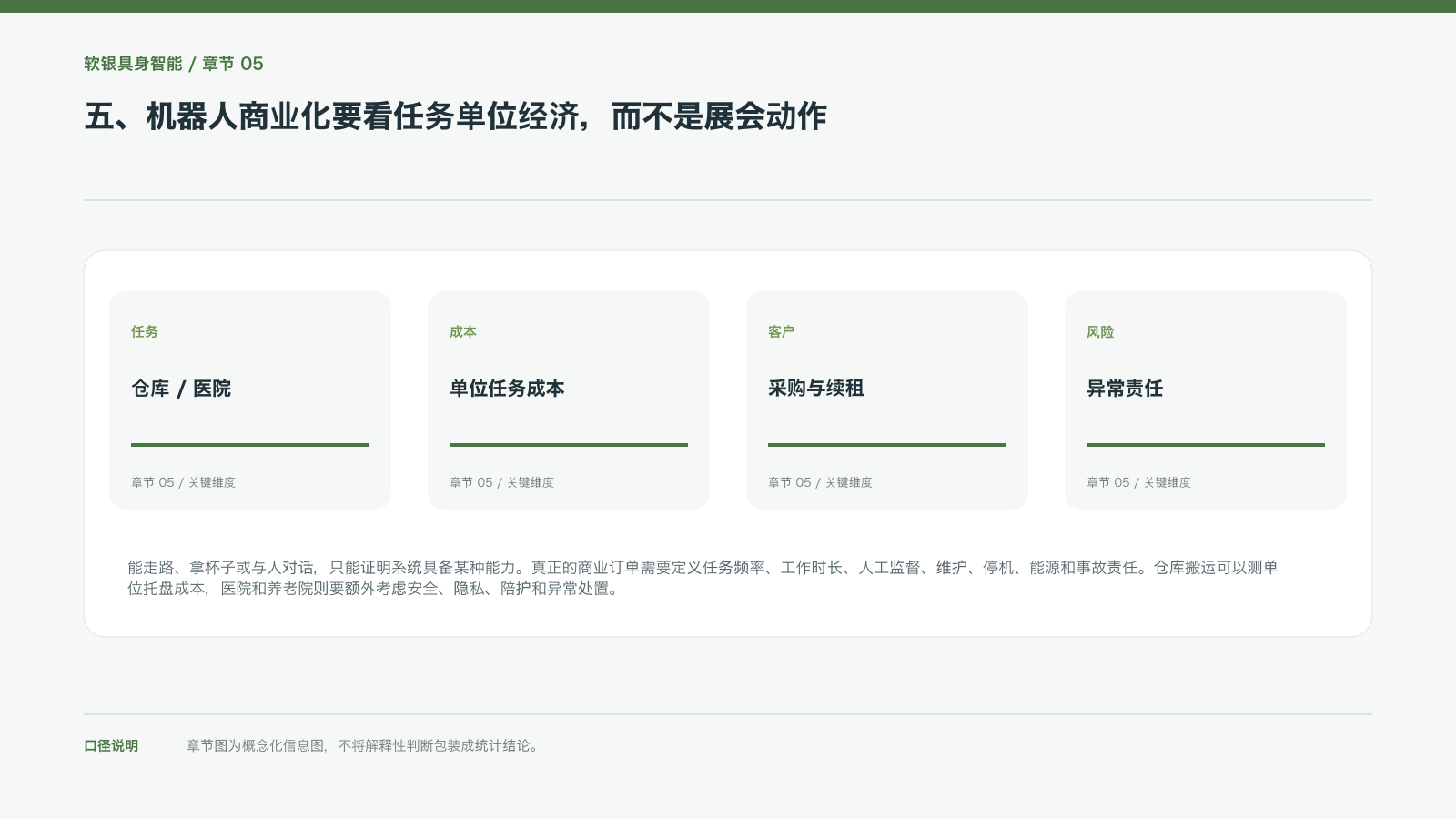Viewport: 1456px width, 819px height.
Task: Select the slide title starting "五、机器人商业化"
Action: (x=455, y=116)
